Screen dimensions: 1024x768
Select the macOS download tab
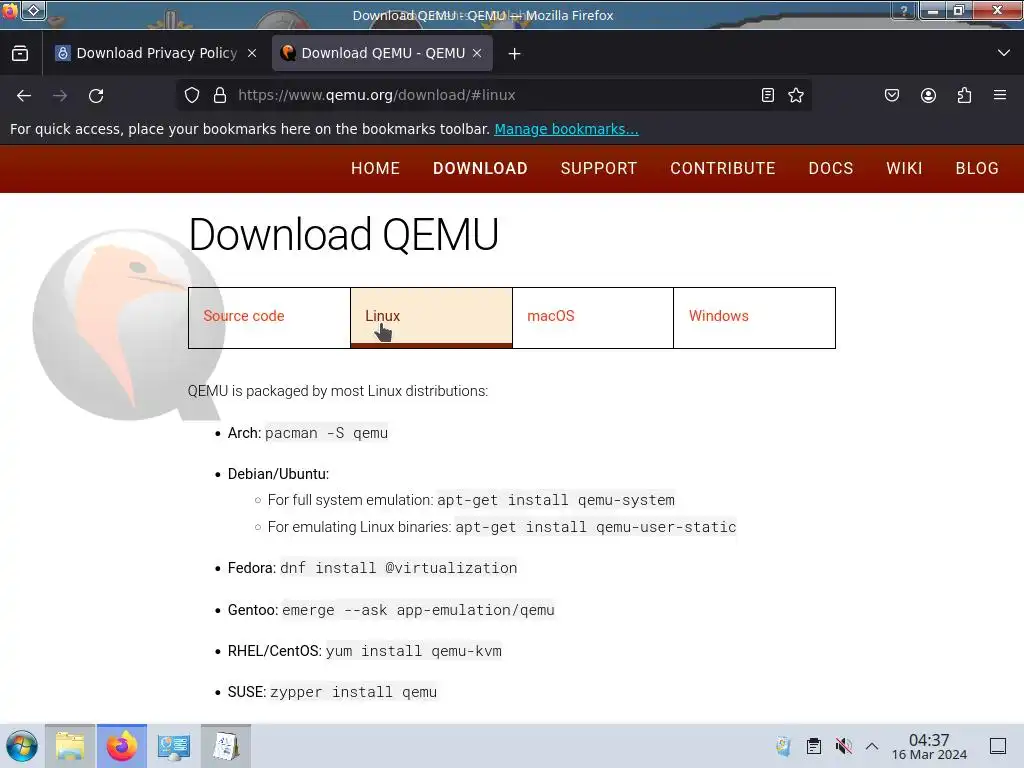(593, 317)
